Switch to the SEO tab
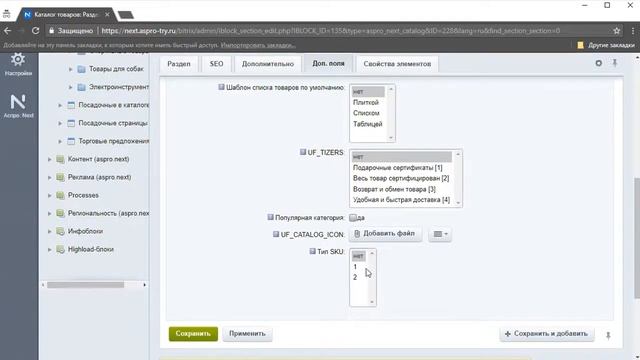Image resolution: width=640 pixels, height=360 pixels. 216,64
